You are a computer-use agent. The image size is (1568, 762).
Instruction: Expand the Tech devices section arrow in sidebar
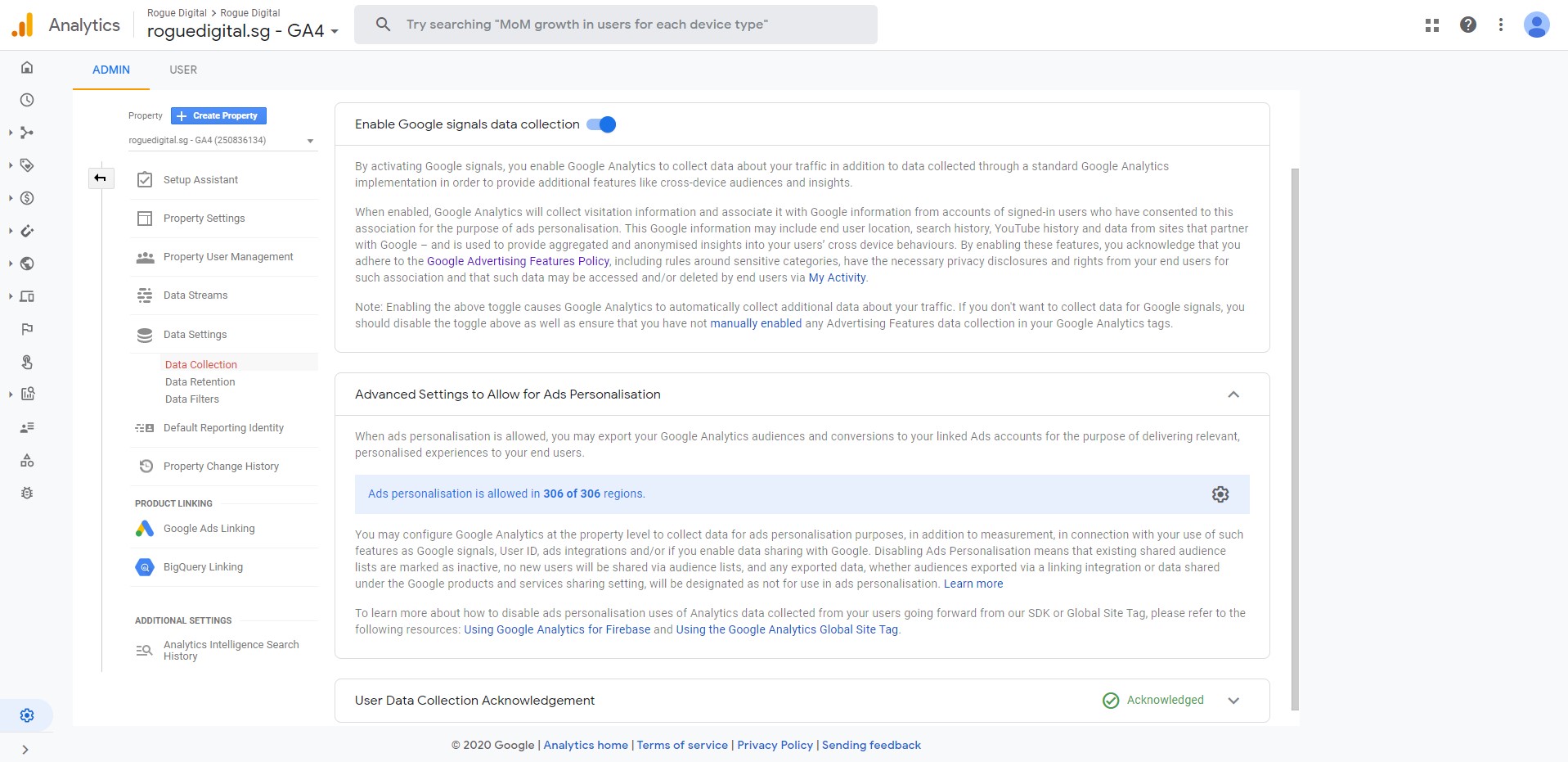point(11,296)
